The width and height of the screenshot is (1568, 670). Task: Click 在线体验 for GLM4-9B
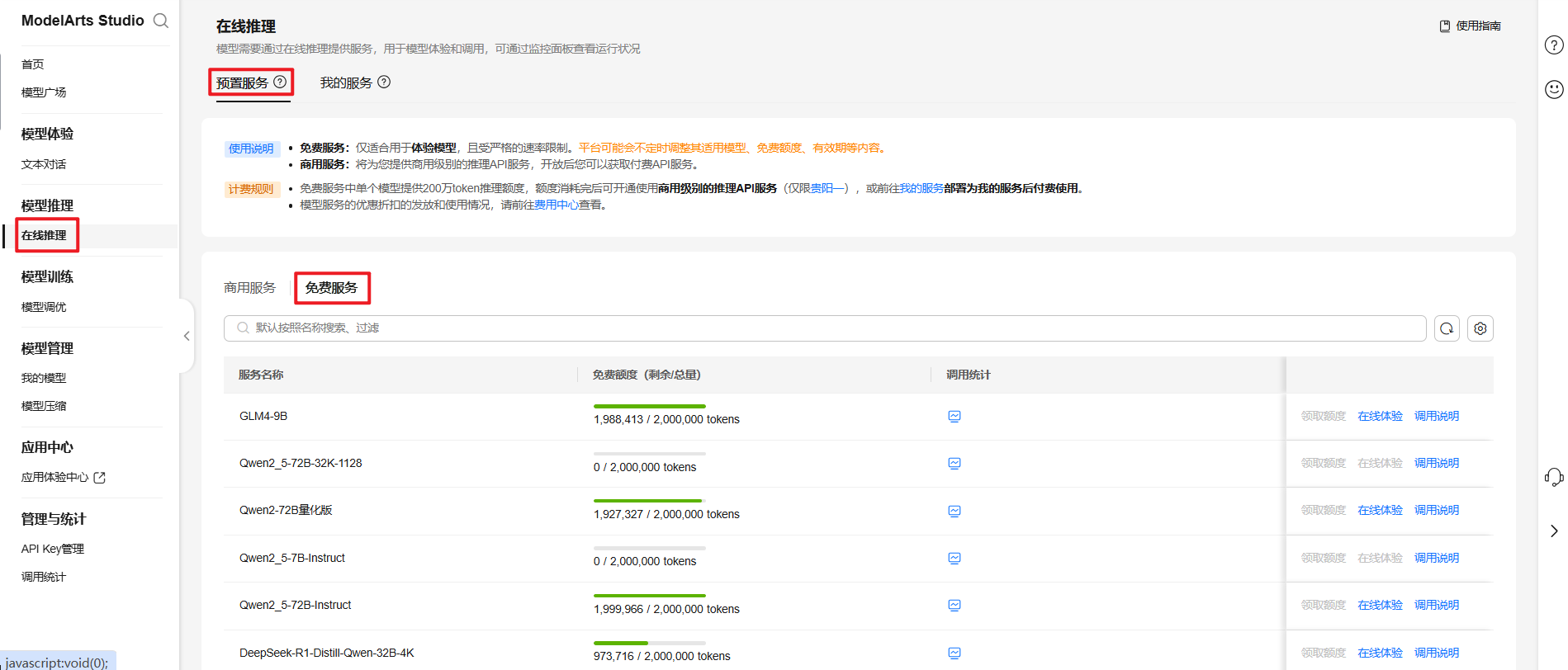[x=1380, y=416]
